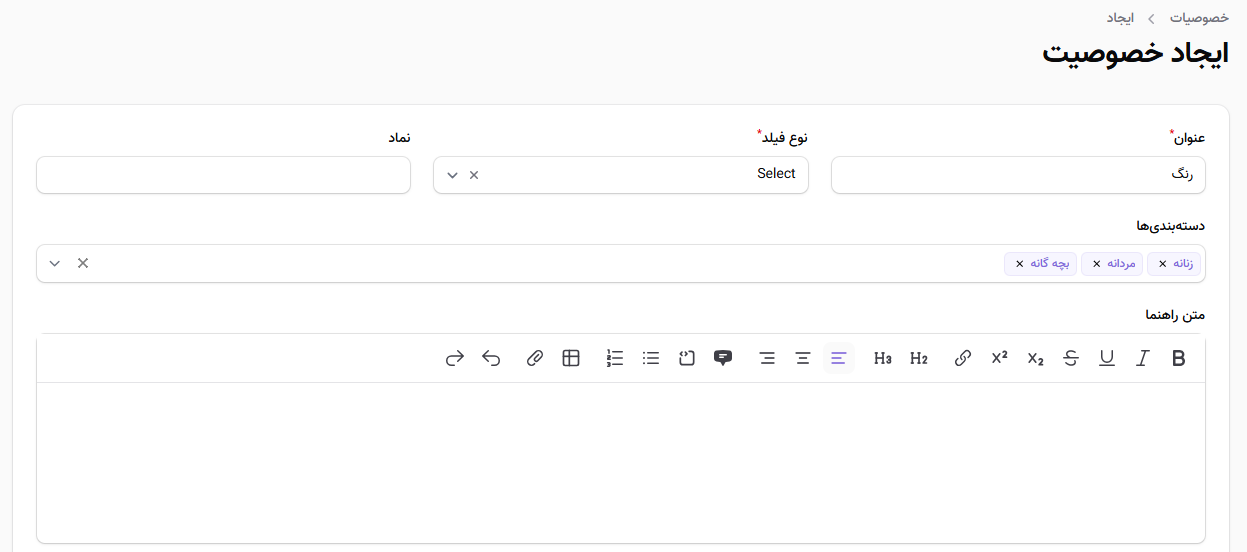Apply superscript formatting (X²)
Screen dimensions: 1247x552
point(999,358)
